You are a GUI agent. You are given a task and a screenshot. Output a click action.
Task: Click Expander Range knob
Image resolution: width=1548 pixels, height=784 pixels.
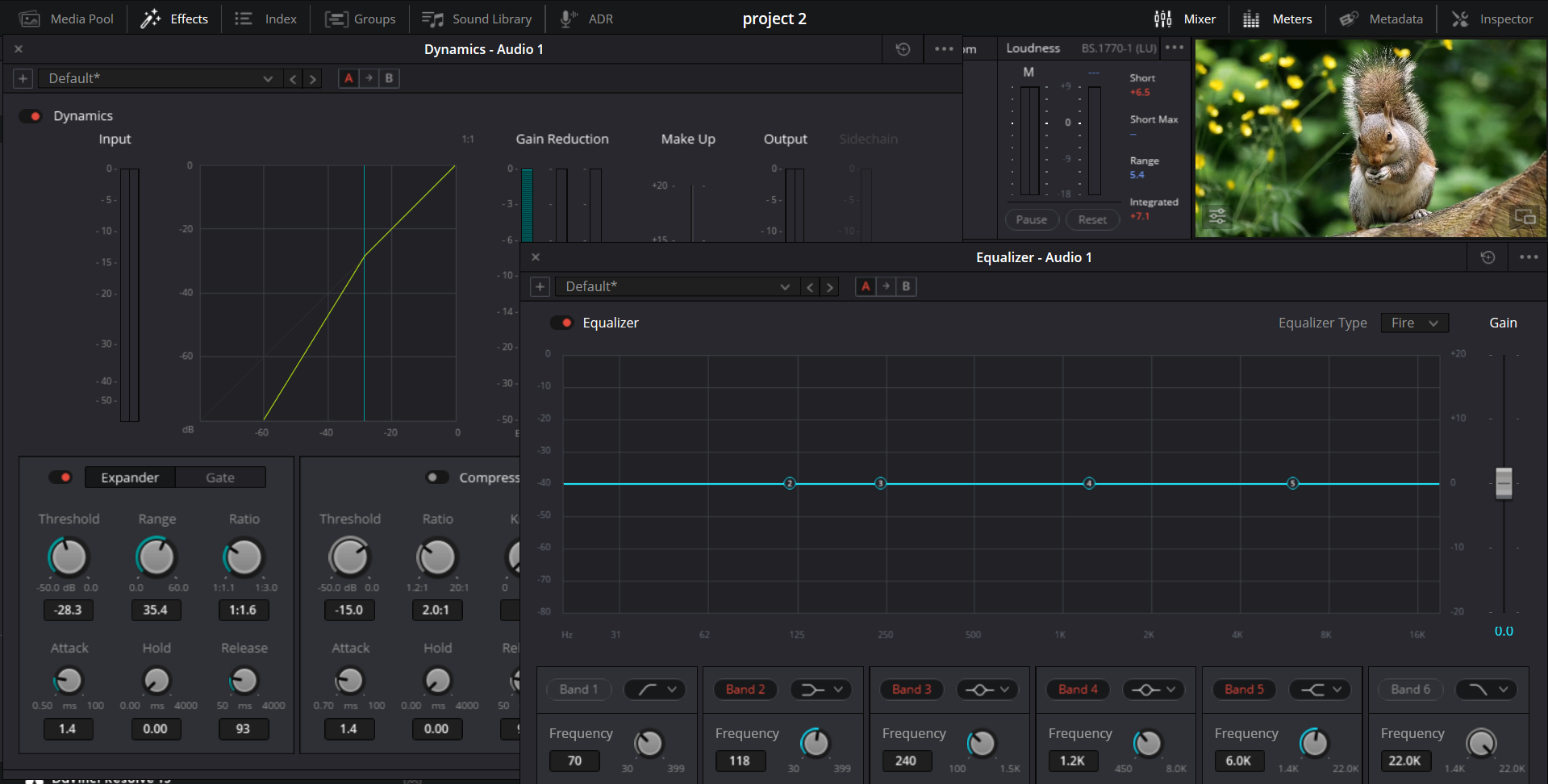click(156, 557)
